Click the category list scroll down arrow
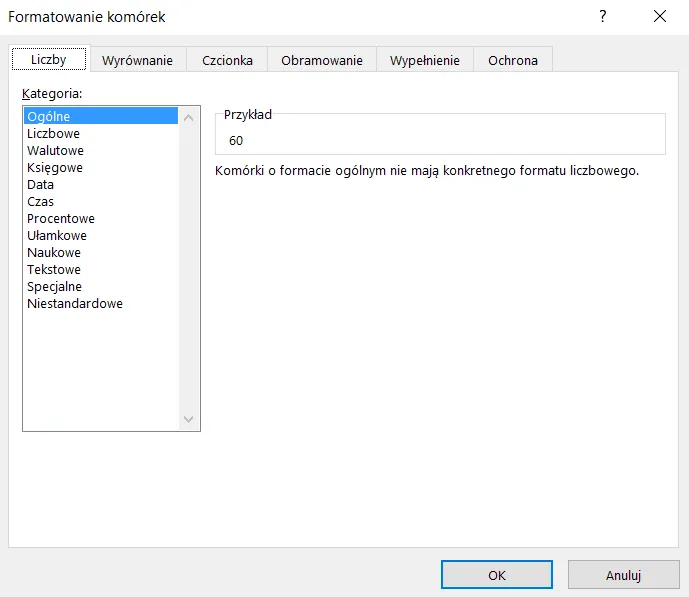Image resolution: width=689 pixels, height=597 pixels. tap(189, 420)
